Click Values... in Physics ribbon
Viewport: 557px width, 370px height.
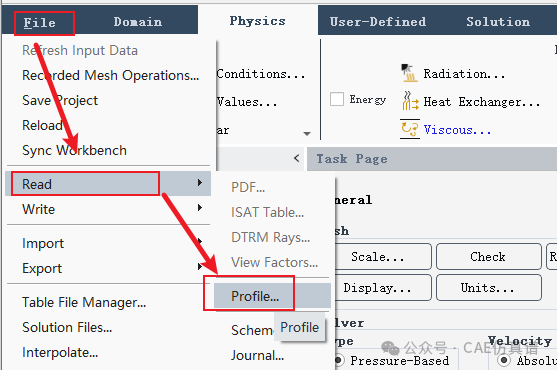click(247, 102)
